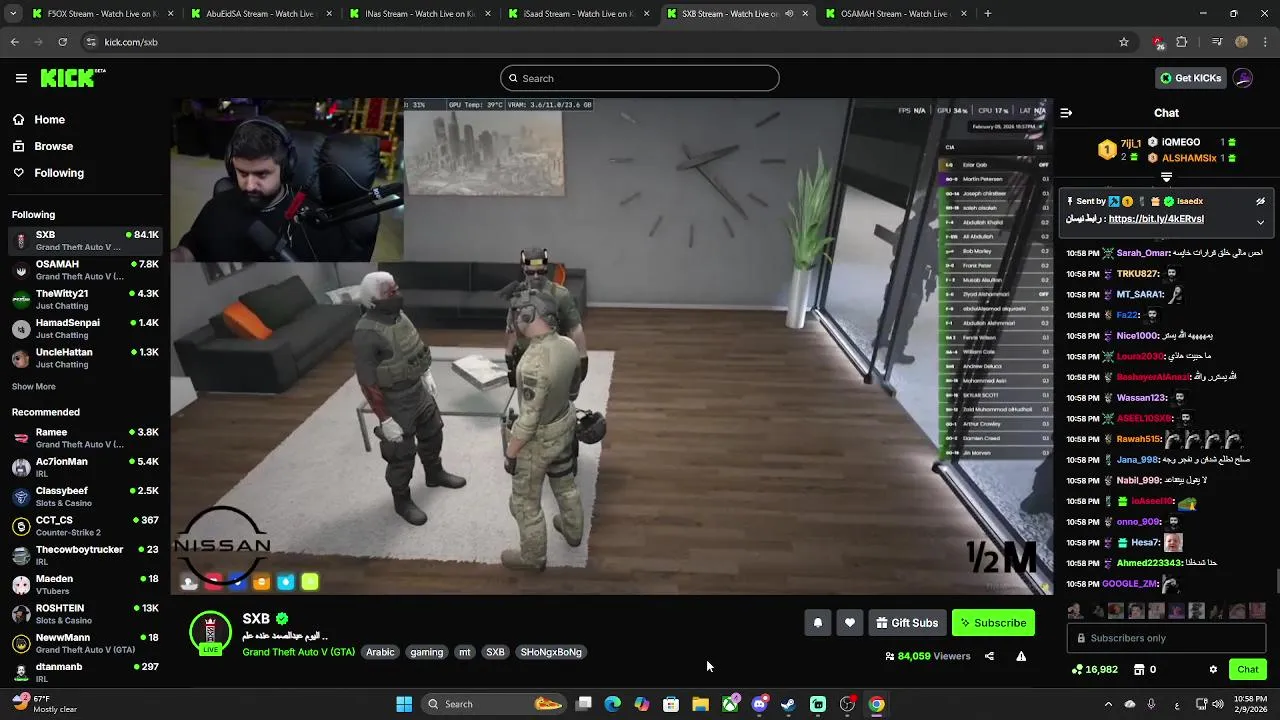Click the Grand Theft Auto V category link
Screen dimensions: 1280x720
pyautogui.click(x=298, y=652)
